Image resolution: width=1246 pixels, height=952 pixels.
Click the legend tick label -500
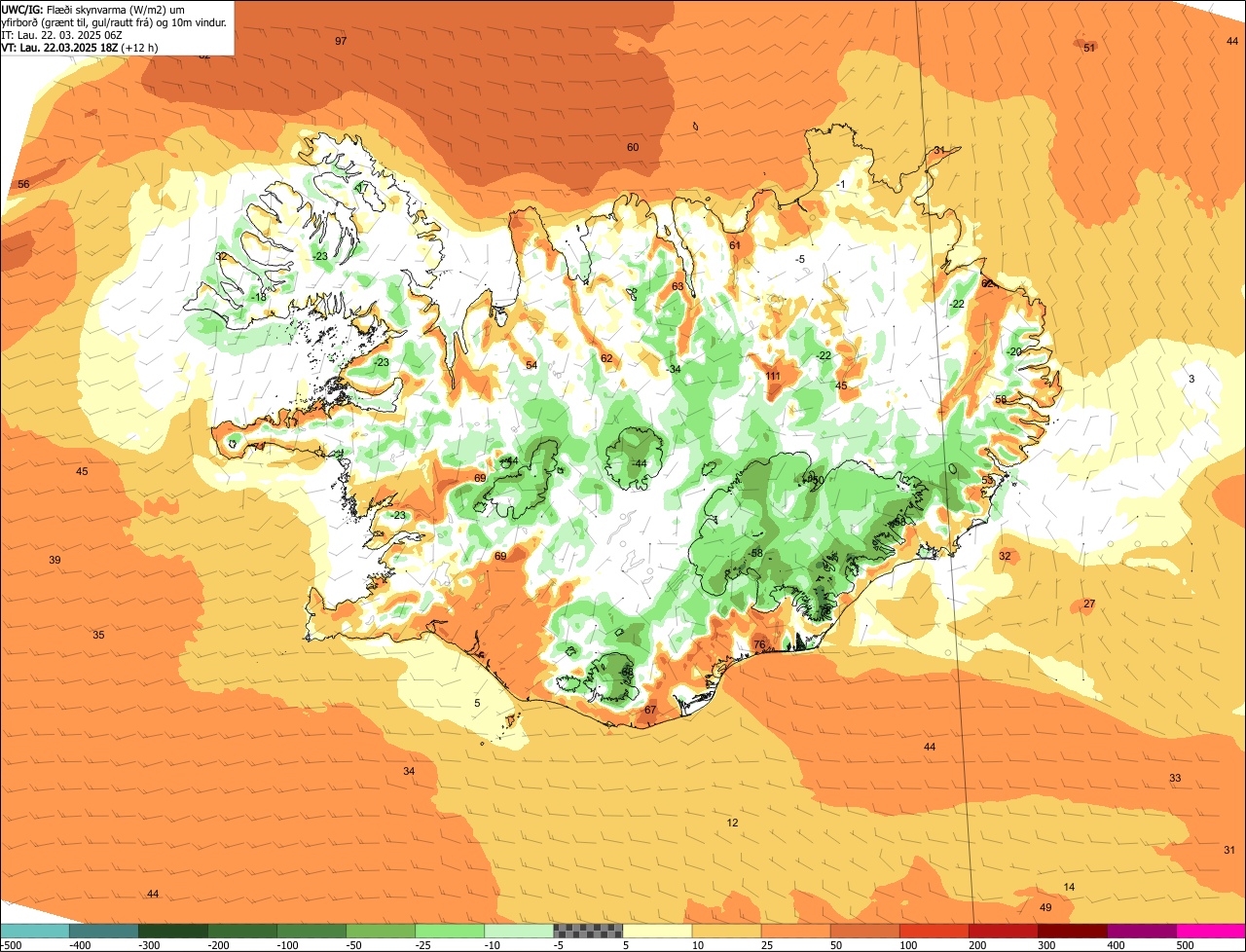[12, 945]
